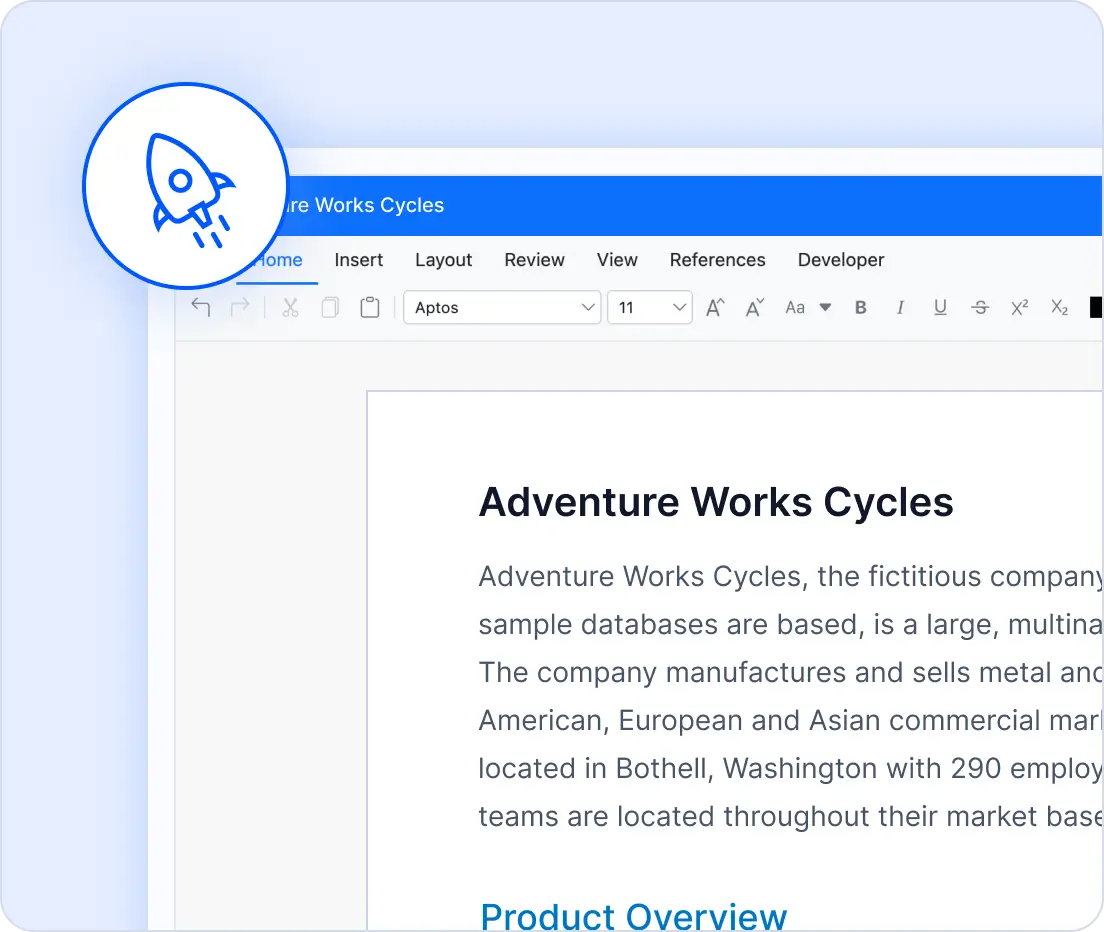Open the References tab
Viewport: 1104px width, 932px height.
717,260
